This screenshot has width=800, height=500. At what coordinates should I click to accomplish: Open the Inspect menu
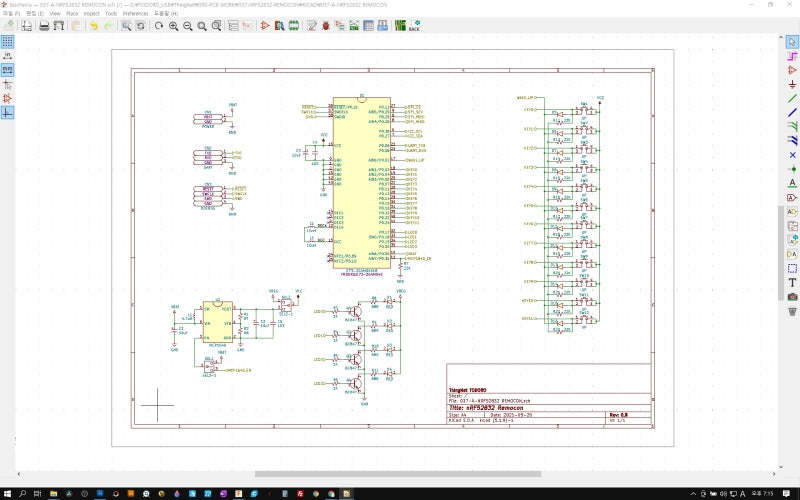click(91, 13)
